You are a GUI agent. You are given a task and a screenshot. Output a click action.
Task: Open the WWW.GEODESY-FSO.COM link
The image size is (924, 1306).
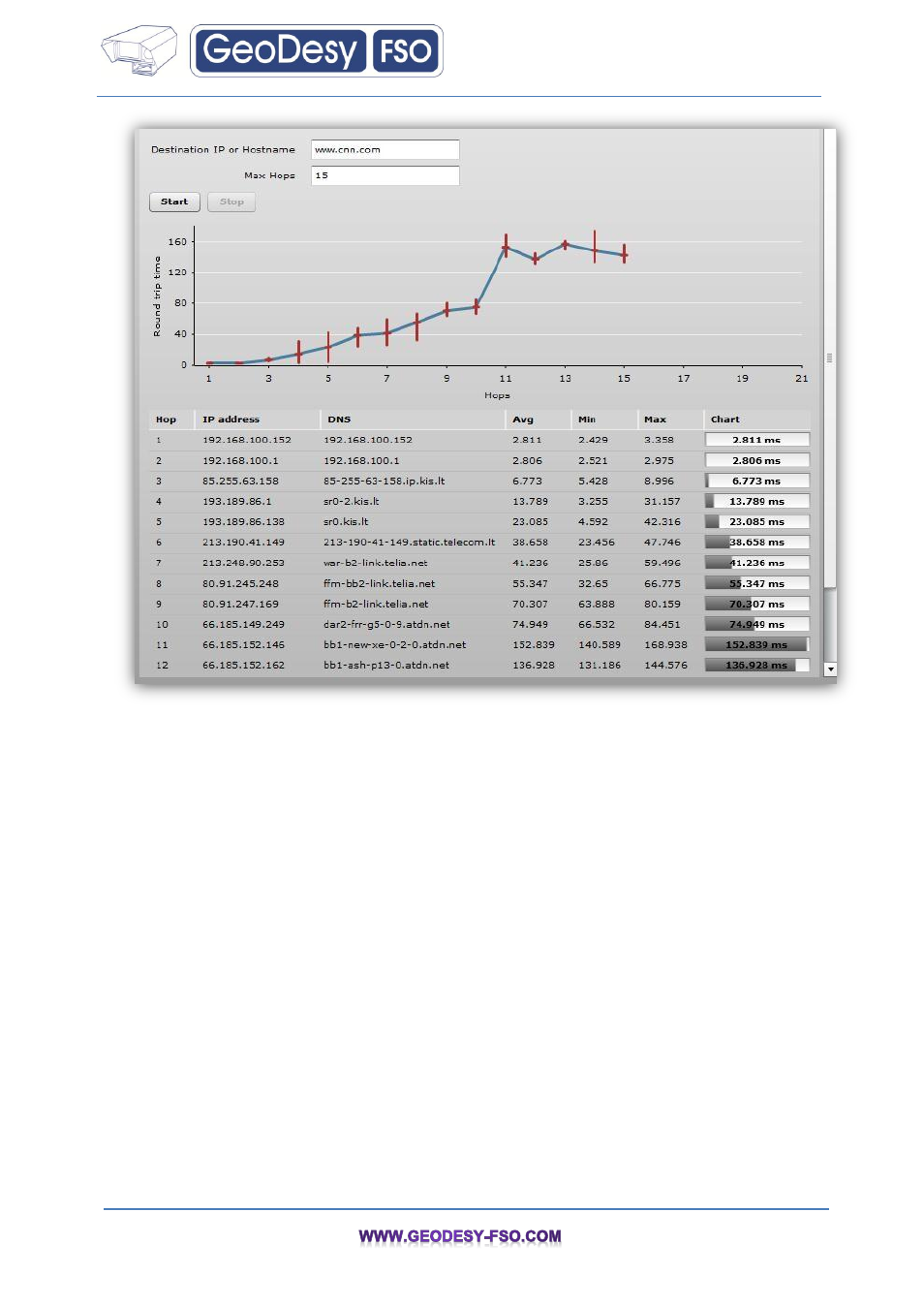460,1236
